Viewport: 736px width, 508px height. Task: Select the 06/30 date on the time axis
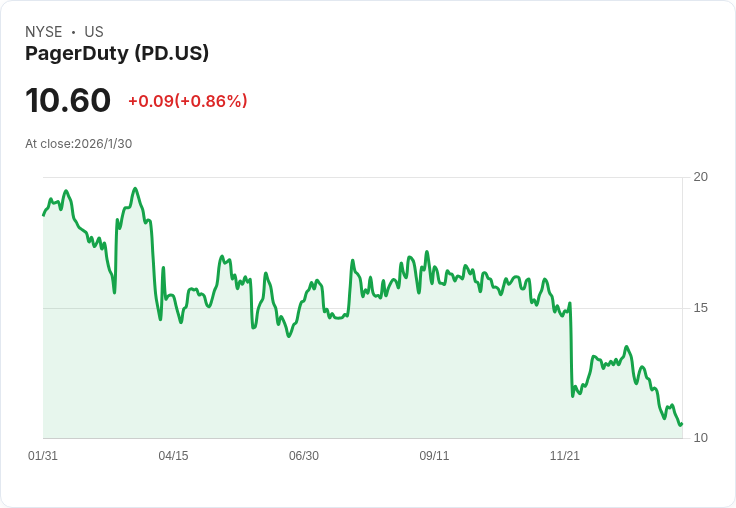point(304,456)
